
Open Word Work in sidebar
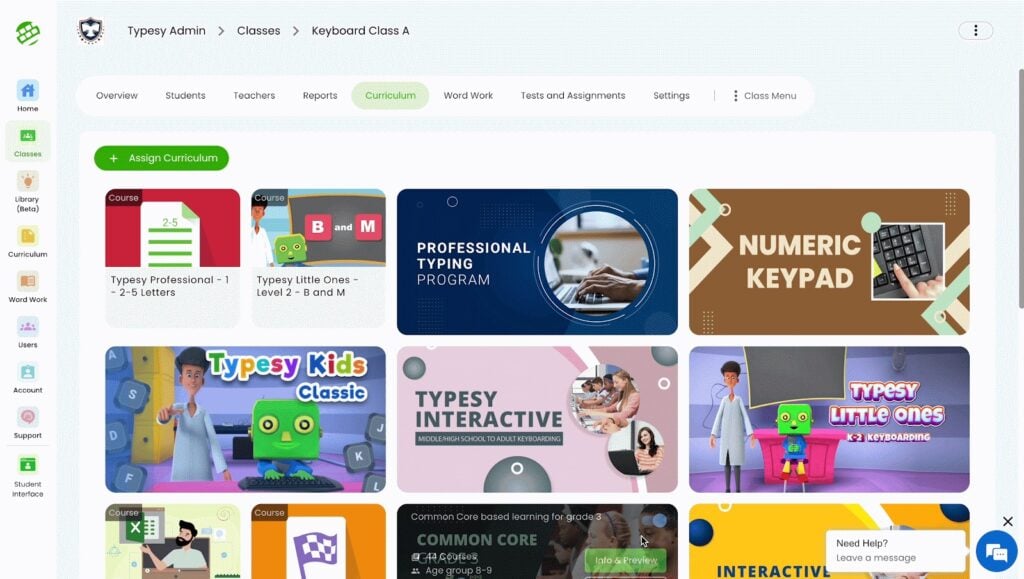[x=27, y=287]
